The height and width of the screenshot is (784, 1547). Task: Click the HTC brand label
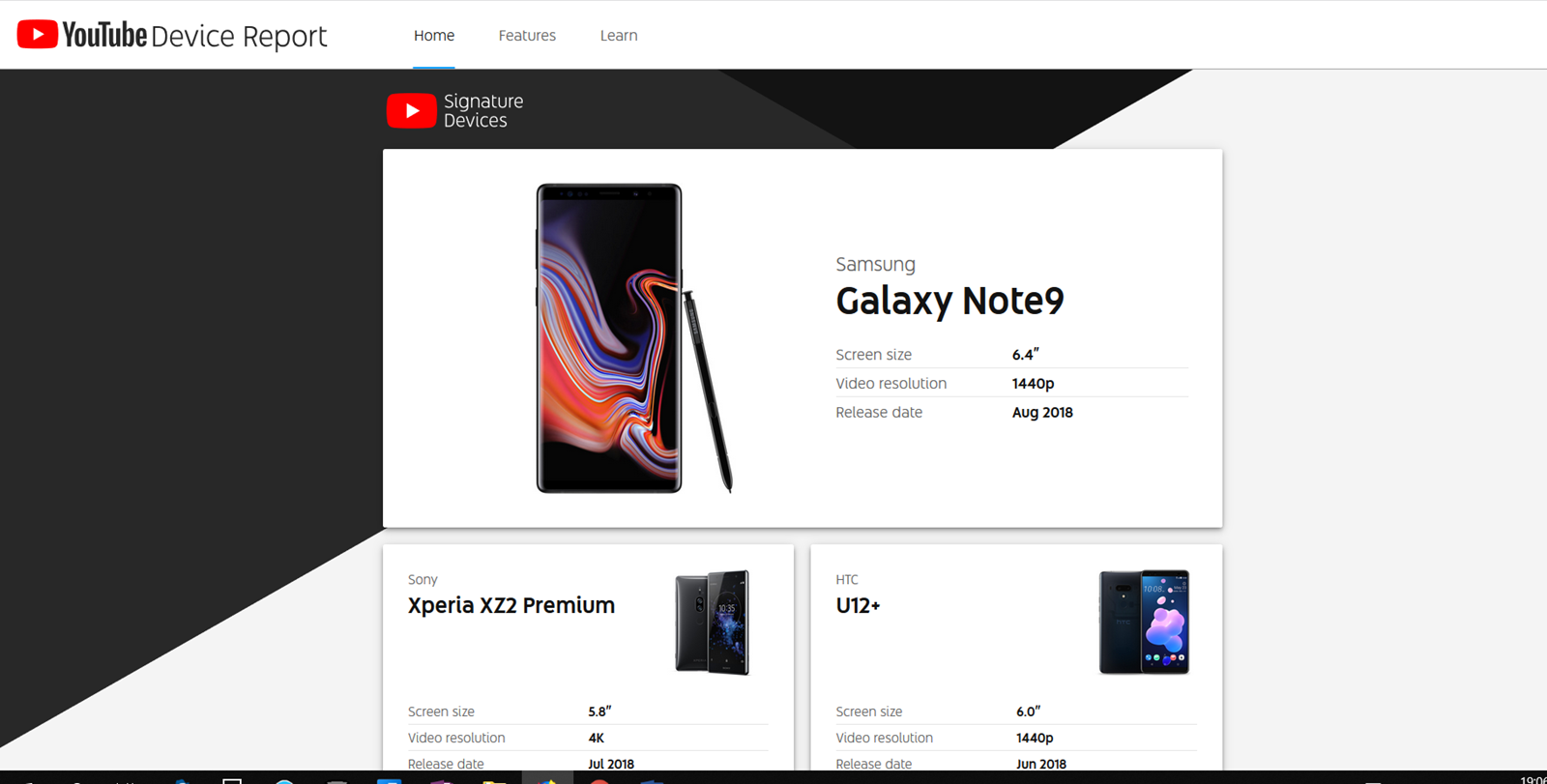click(847, 579)
